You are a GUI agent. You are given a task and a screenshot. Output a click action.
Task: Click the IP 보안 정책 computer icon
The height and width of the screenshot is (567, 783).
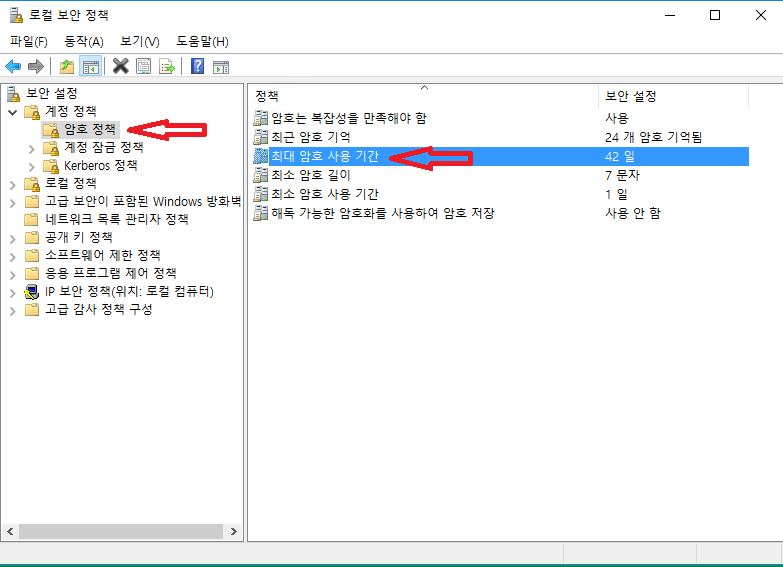(33, 292)
